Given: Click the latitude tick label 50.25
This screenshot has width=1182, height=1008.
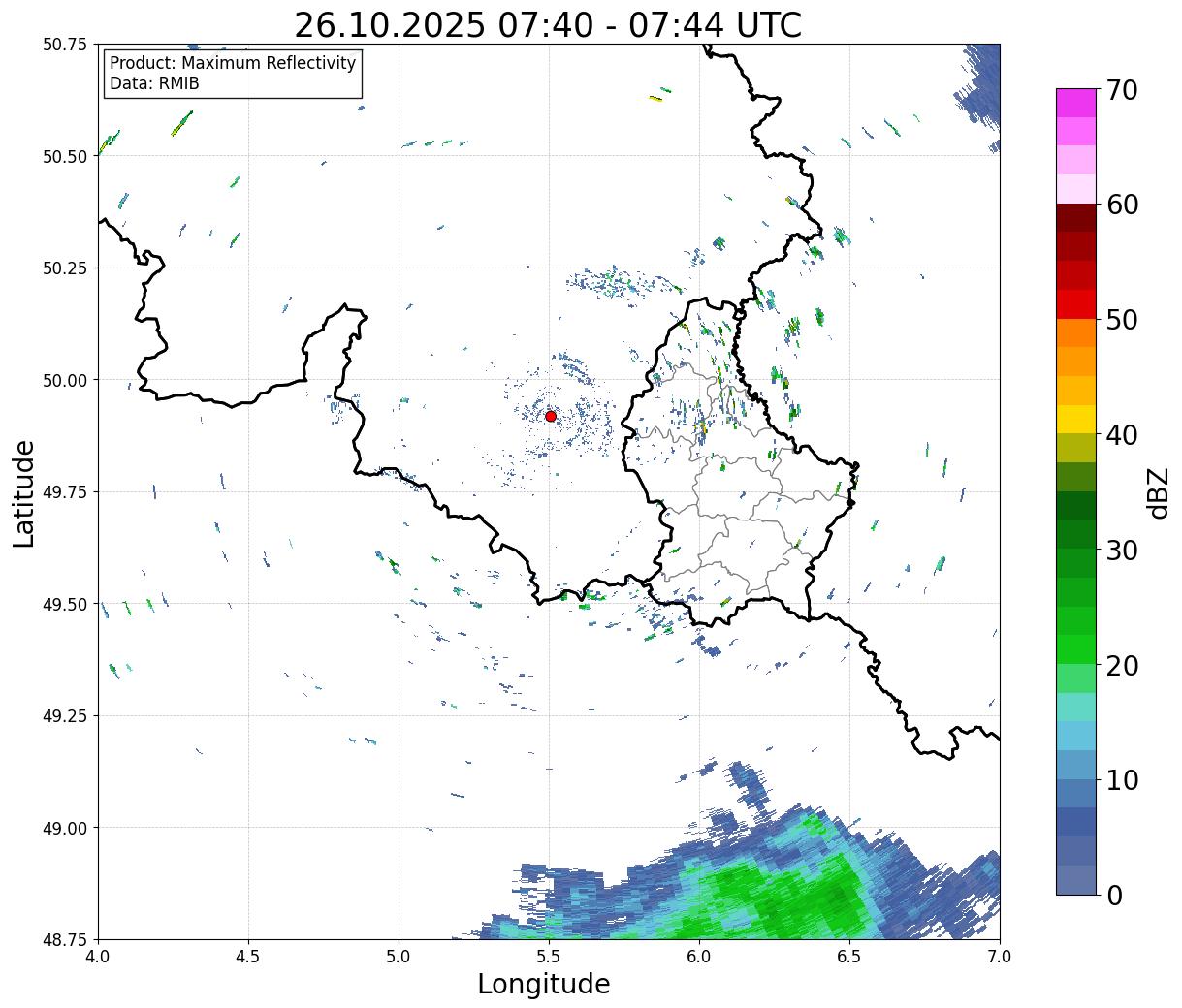Looking at the screenshot, I should 66,268.
